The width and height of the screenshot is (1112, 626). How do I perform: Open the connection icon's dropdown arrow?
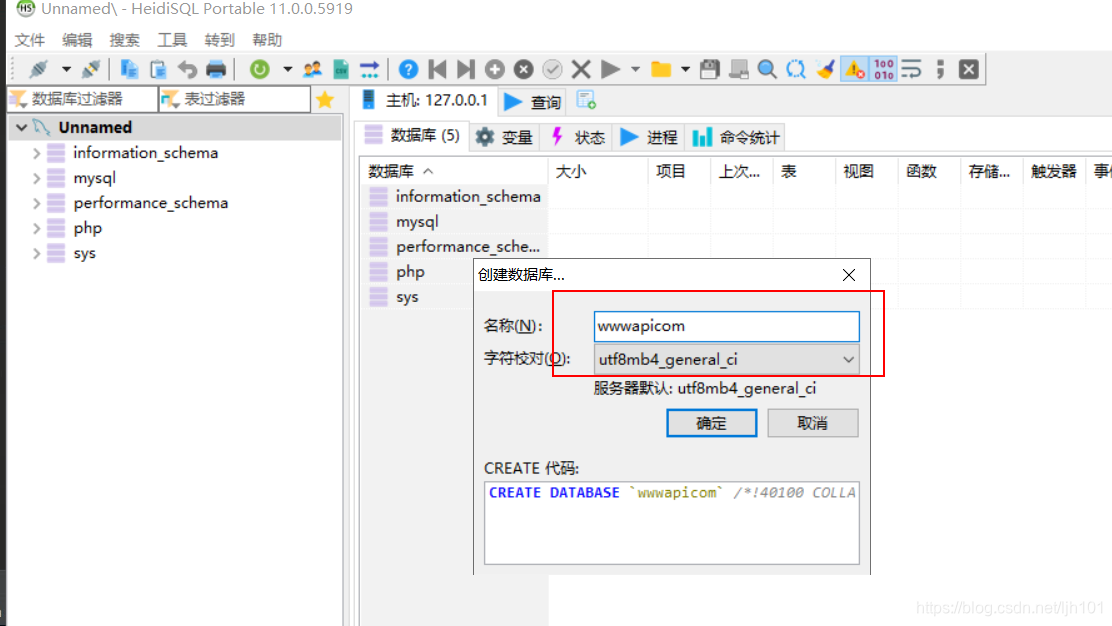point(66,69)
